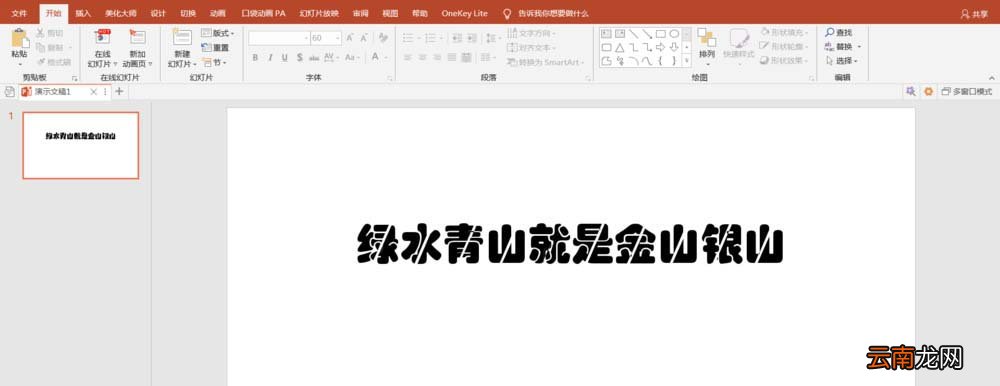The height and width of the screenshot is (386, 1000).
Task: Open the Shape Outline (形状轮廓) color option
Action: point(784,47)
